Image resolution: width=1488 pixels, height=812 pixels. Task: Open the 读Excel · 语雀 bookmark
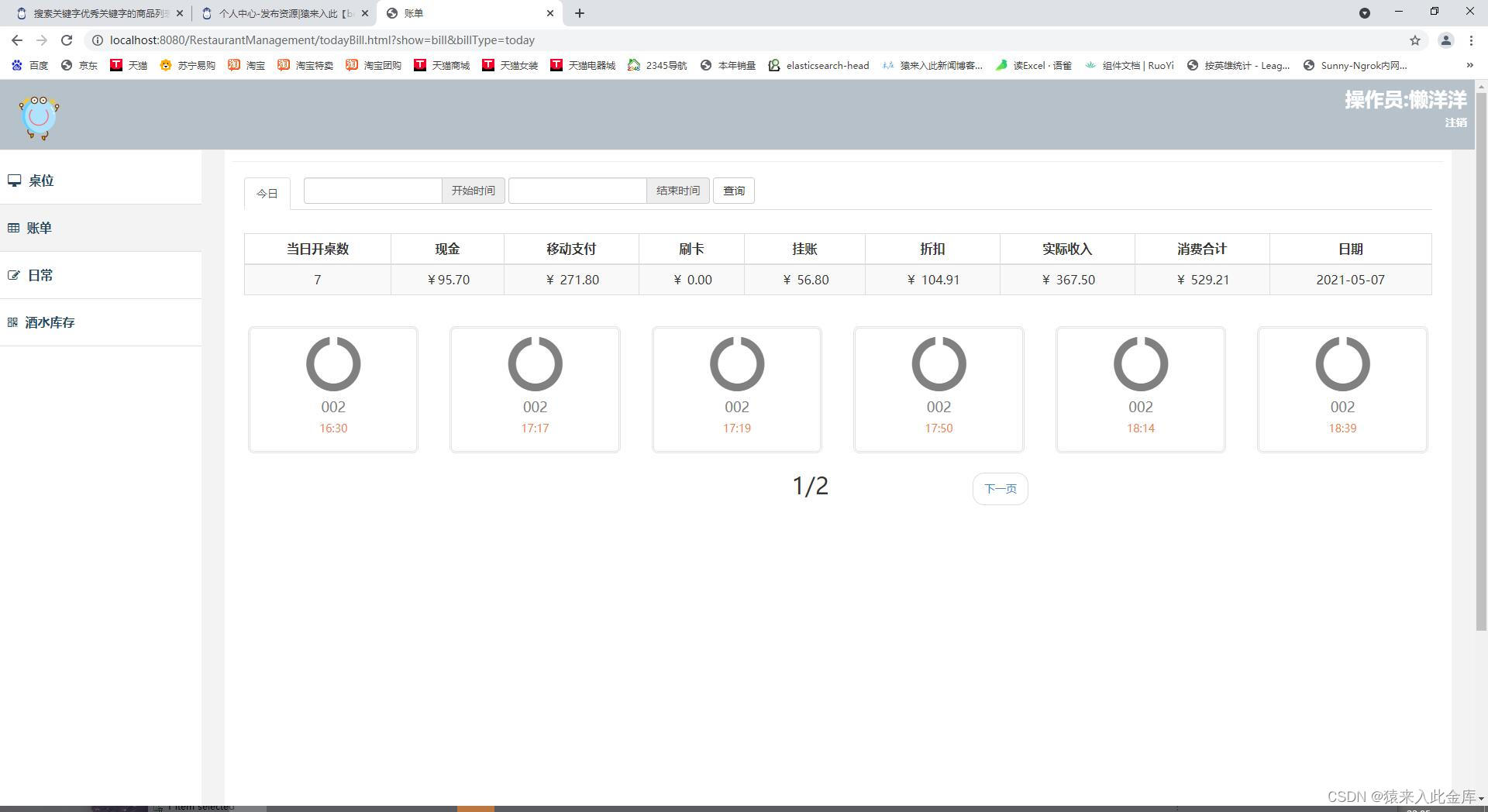tap(1034, 65)
